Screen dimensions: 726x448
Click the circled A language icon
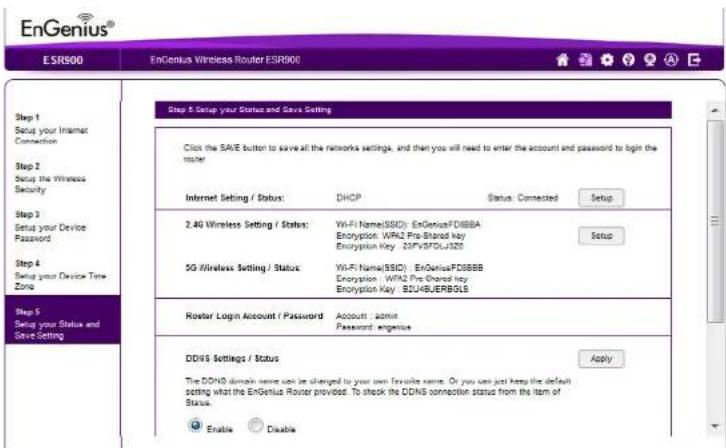(671, 60)
